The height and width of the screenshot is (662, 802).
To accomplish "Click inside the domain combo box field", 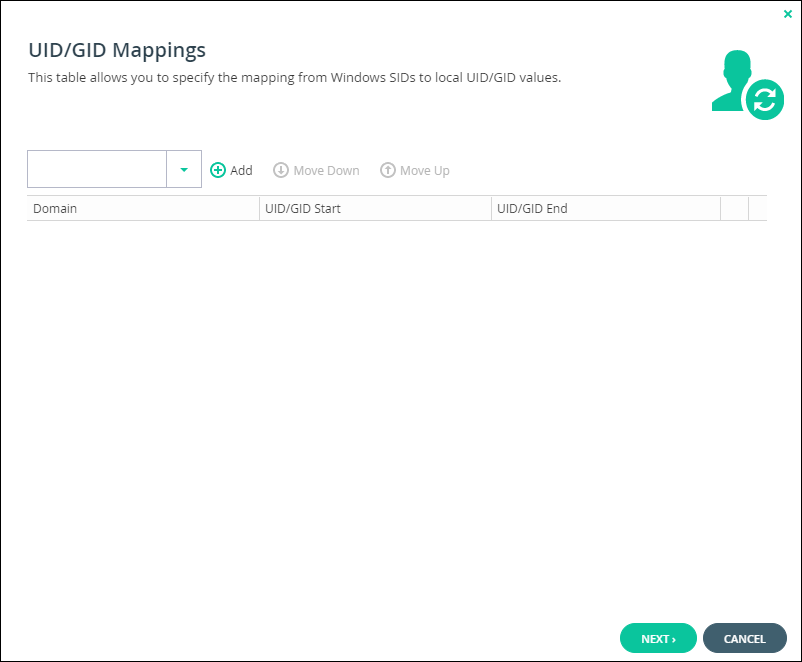I will point(97,169).
